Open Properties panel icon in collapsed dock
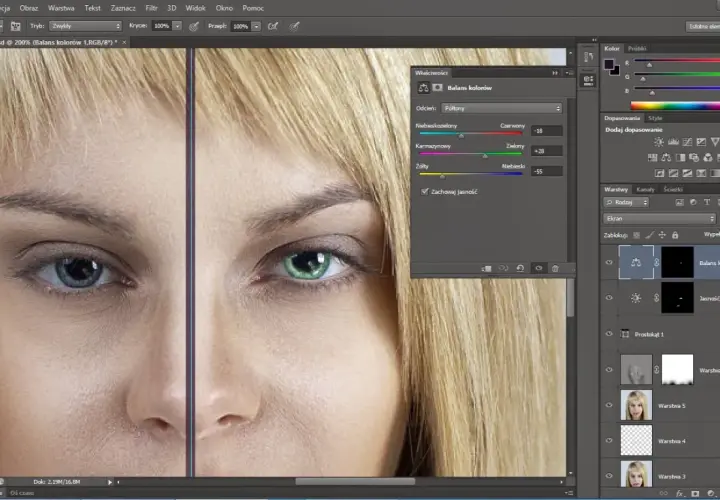This screenshot has height=500, width=720. pos(588,80)
